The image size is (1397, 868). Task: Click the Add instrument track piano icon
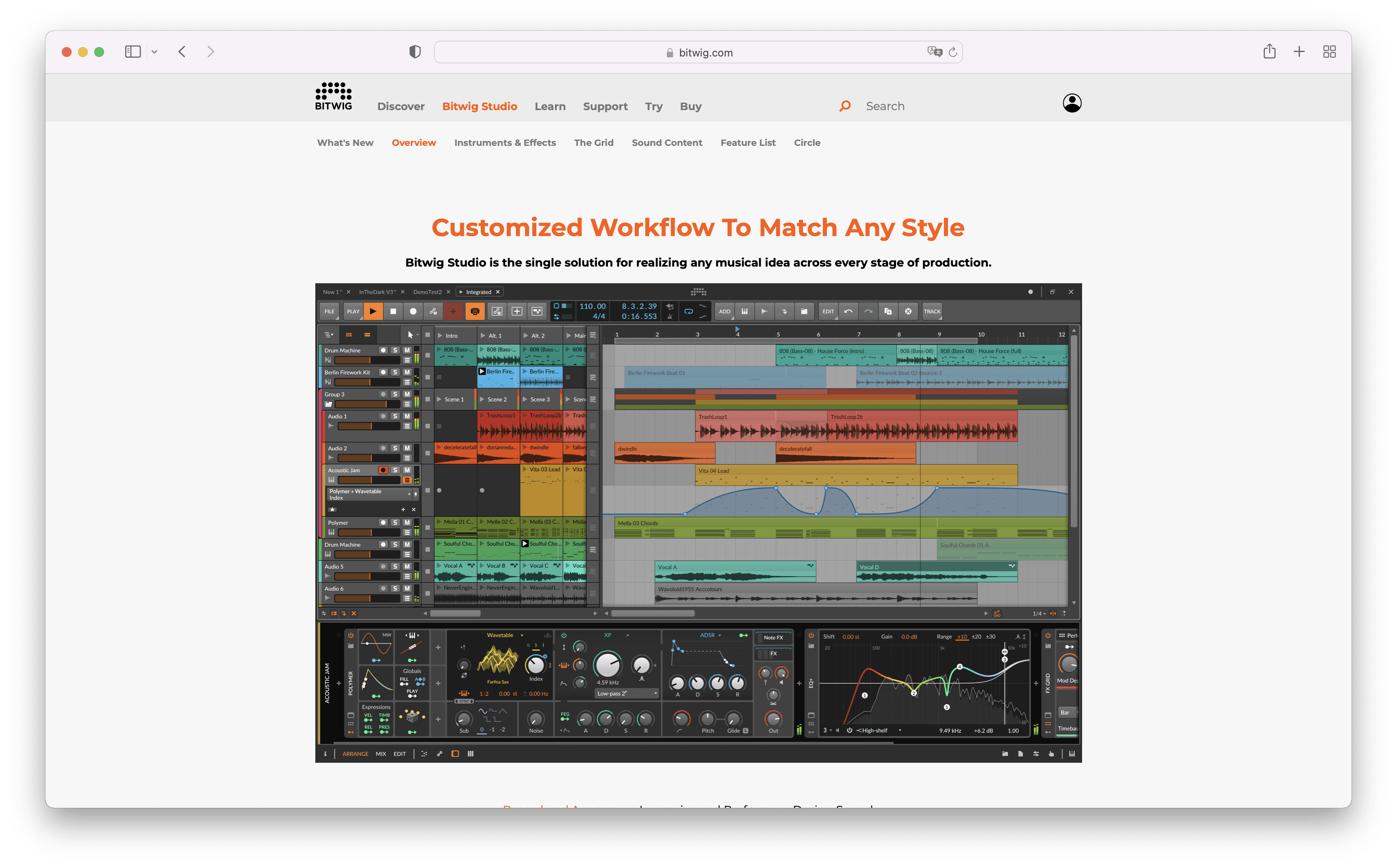pyautogui.click(x=744, y=312)
